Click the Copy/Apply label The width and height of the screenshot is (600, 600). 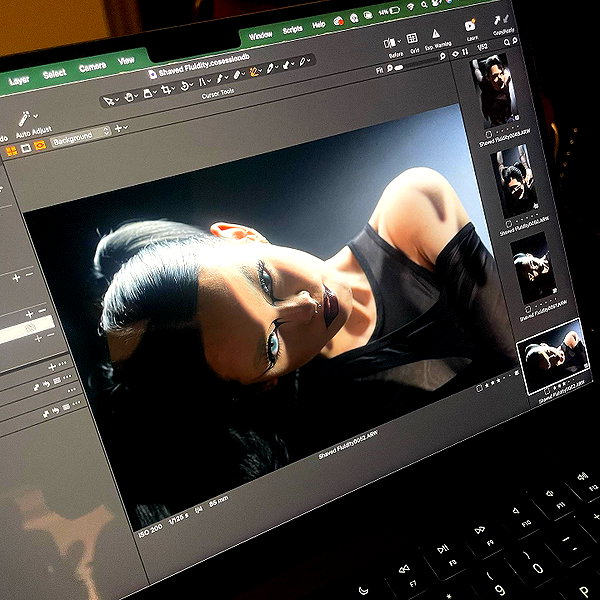(503, 32)
